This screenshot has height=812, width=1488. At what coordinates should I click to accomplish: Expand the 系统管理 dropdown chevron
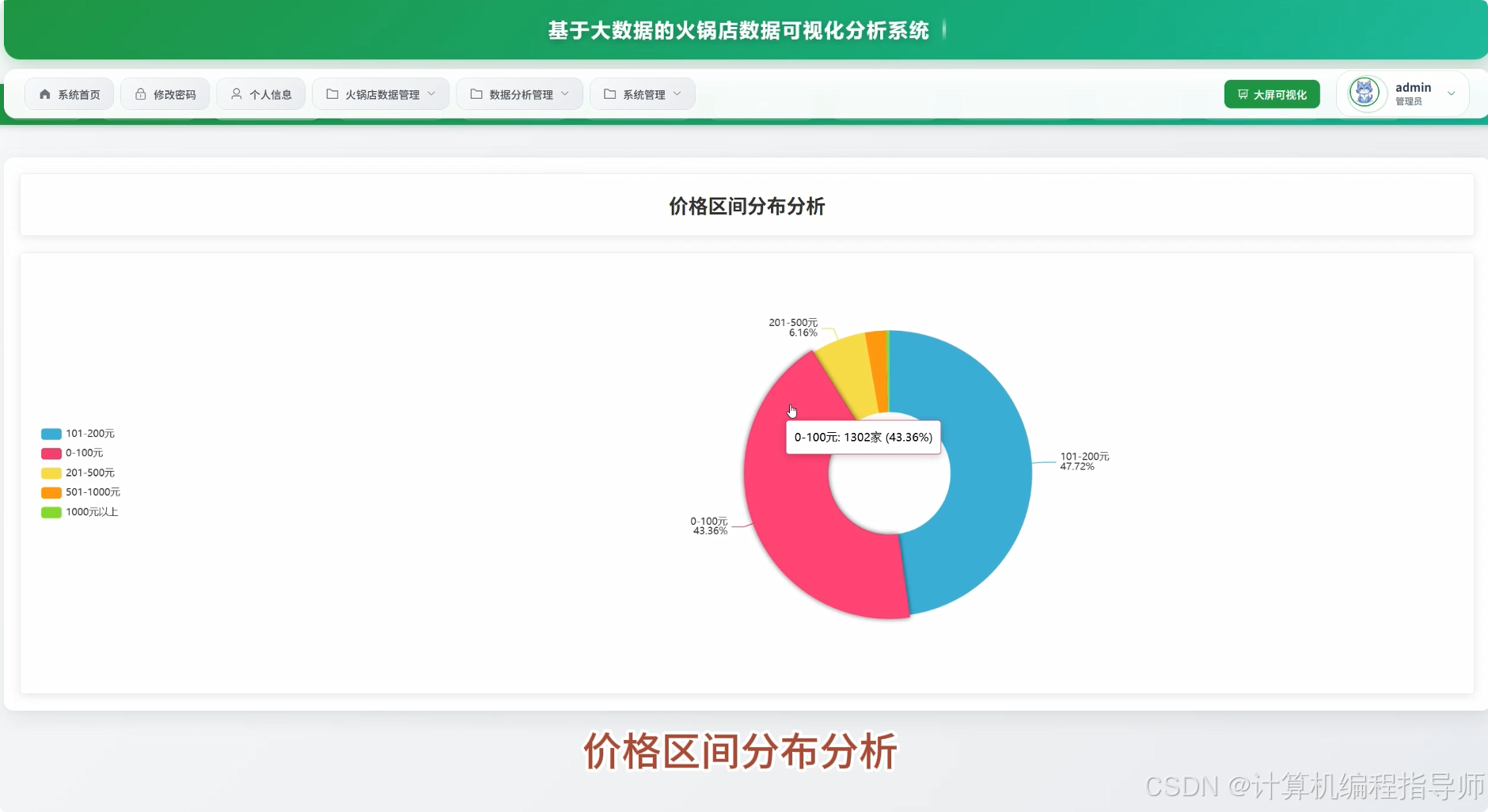(x=678, y=93)
